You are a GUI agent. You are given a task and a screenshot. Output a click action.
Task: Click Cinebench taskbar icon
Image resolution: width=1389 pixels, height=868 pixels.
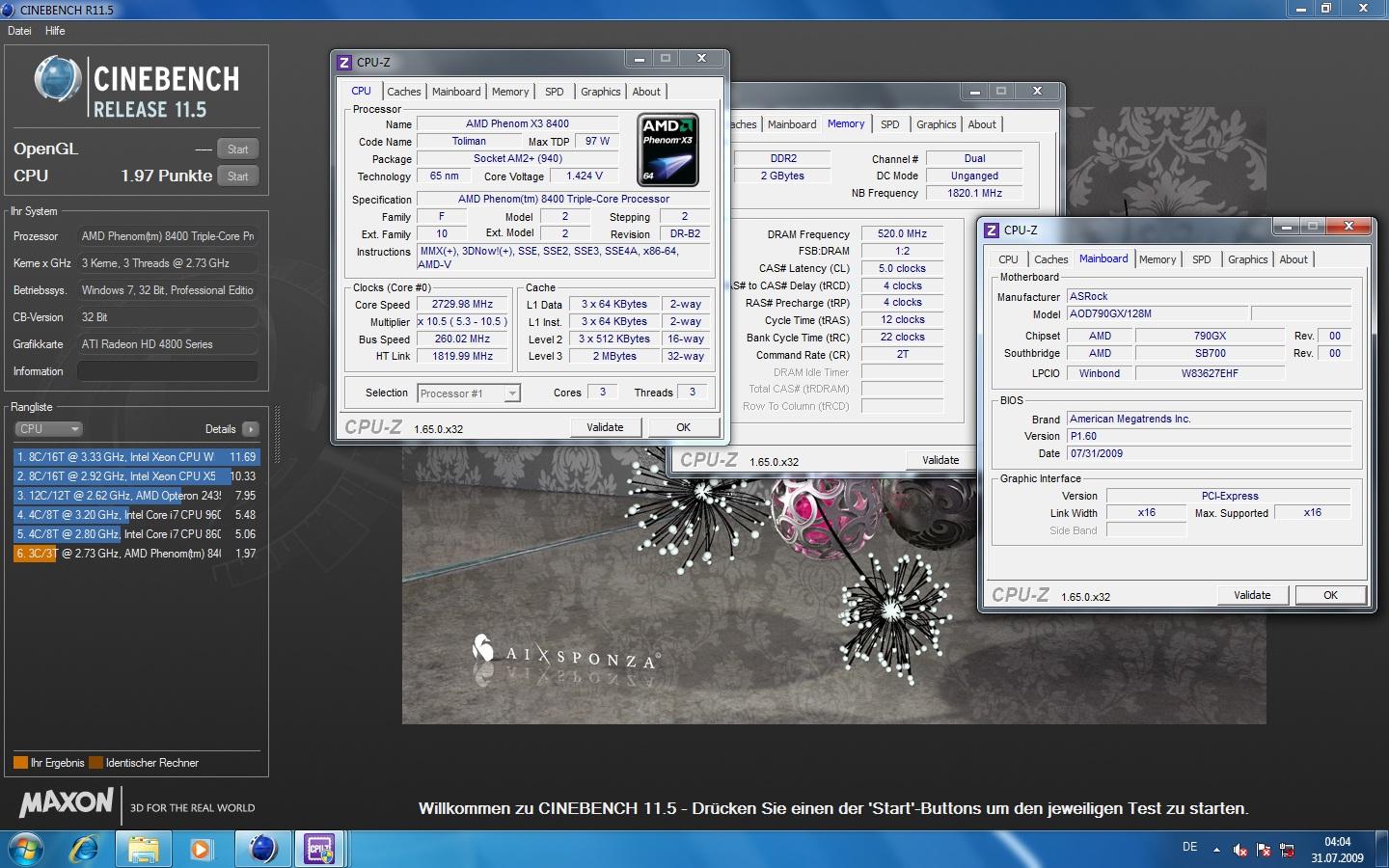point(262,849)
